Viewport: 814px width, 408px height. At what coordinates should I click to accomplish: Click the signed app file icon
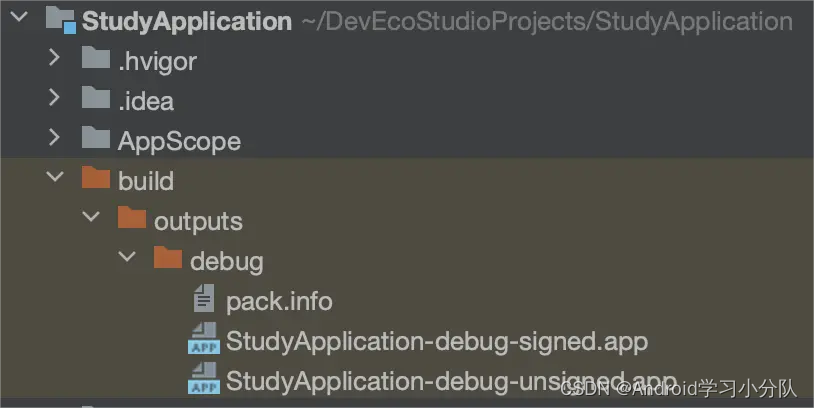tap(203, 340)
